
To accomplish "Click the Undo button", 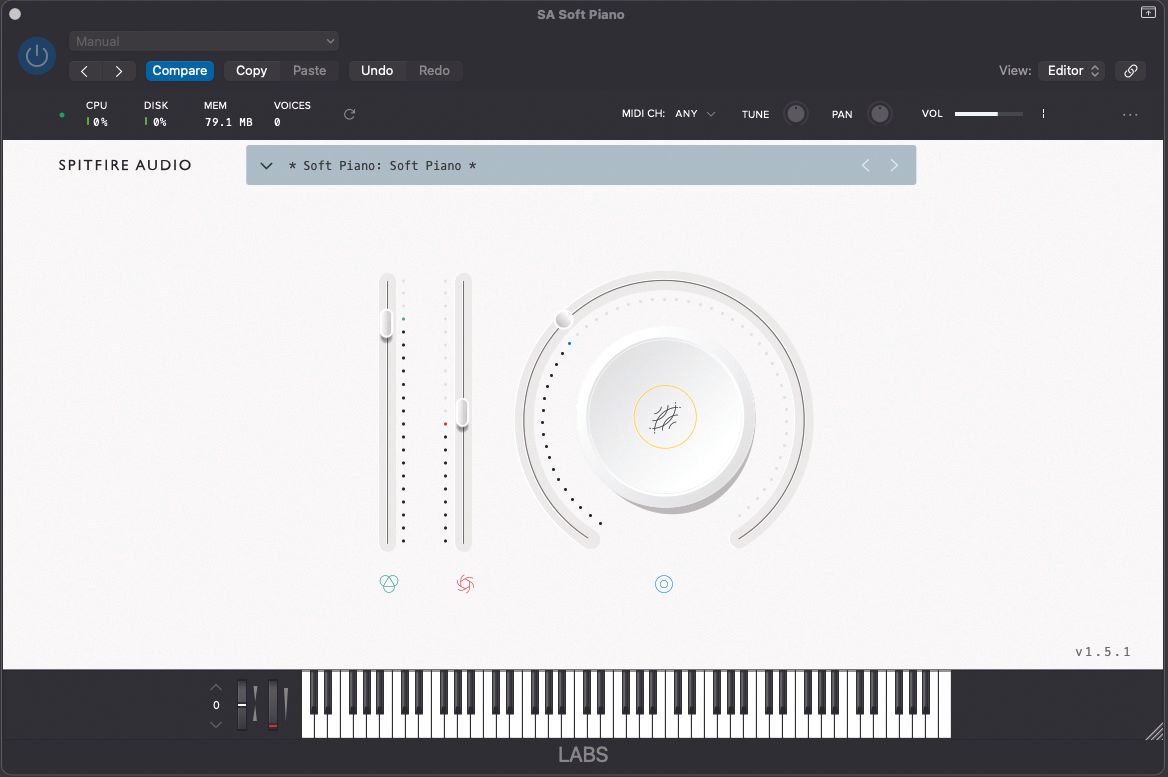I will [377, 70].
